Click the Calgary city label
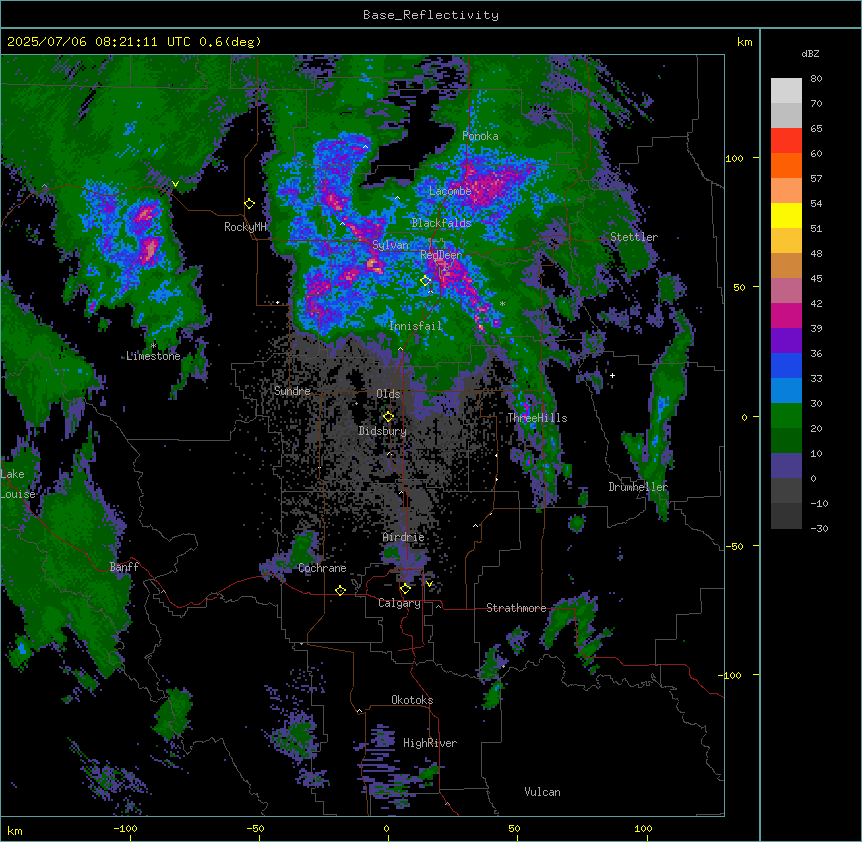 pos(399,603)
